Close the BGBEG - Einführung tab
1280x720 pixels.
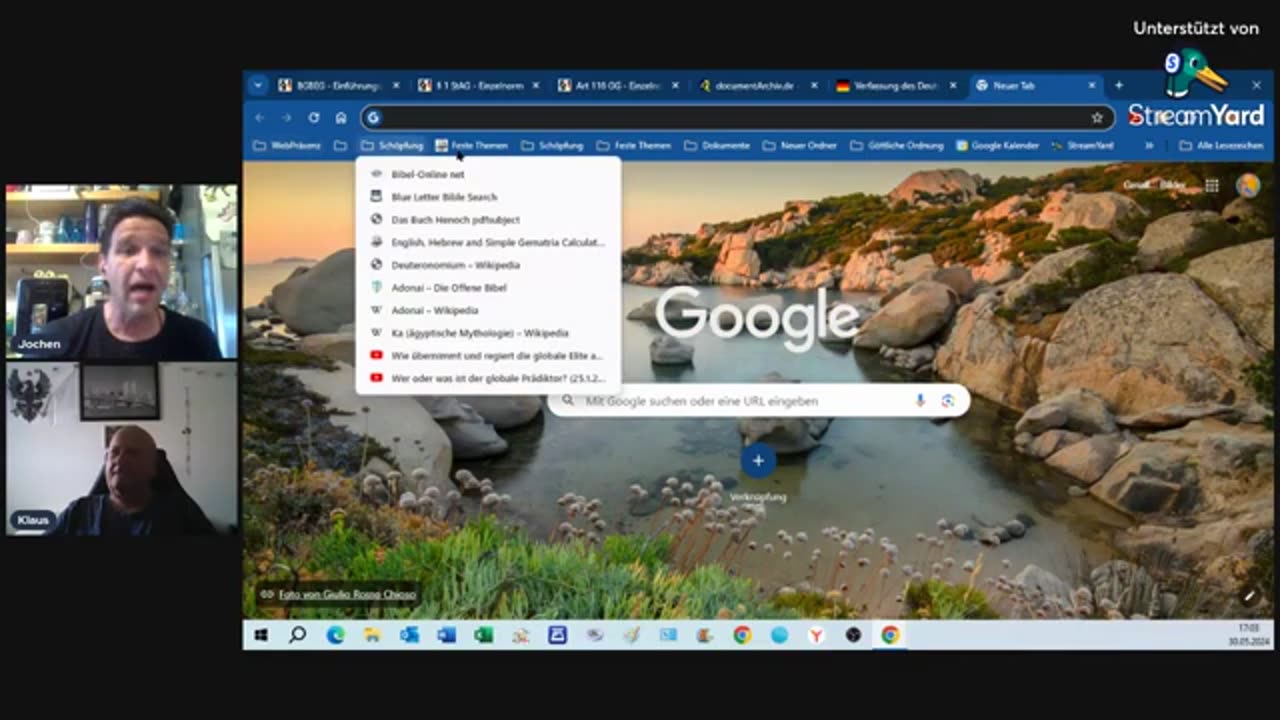(x=396, y=86)
